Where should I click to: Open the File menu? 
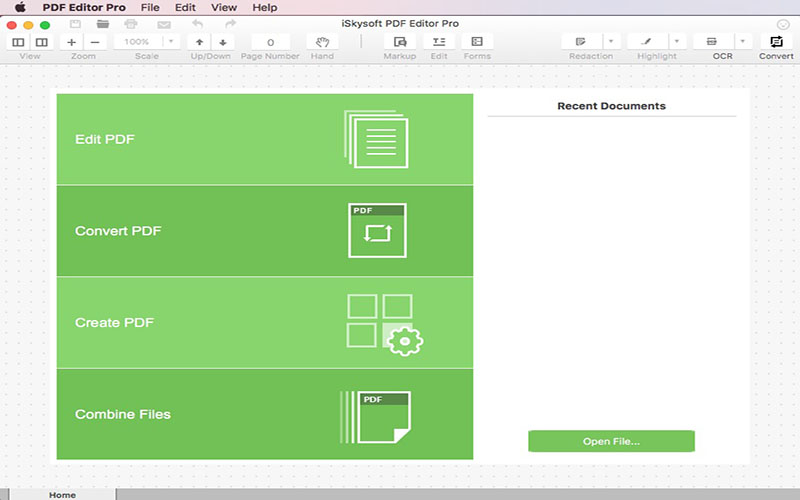click(x=150, y=8)
